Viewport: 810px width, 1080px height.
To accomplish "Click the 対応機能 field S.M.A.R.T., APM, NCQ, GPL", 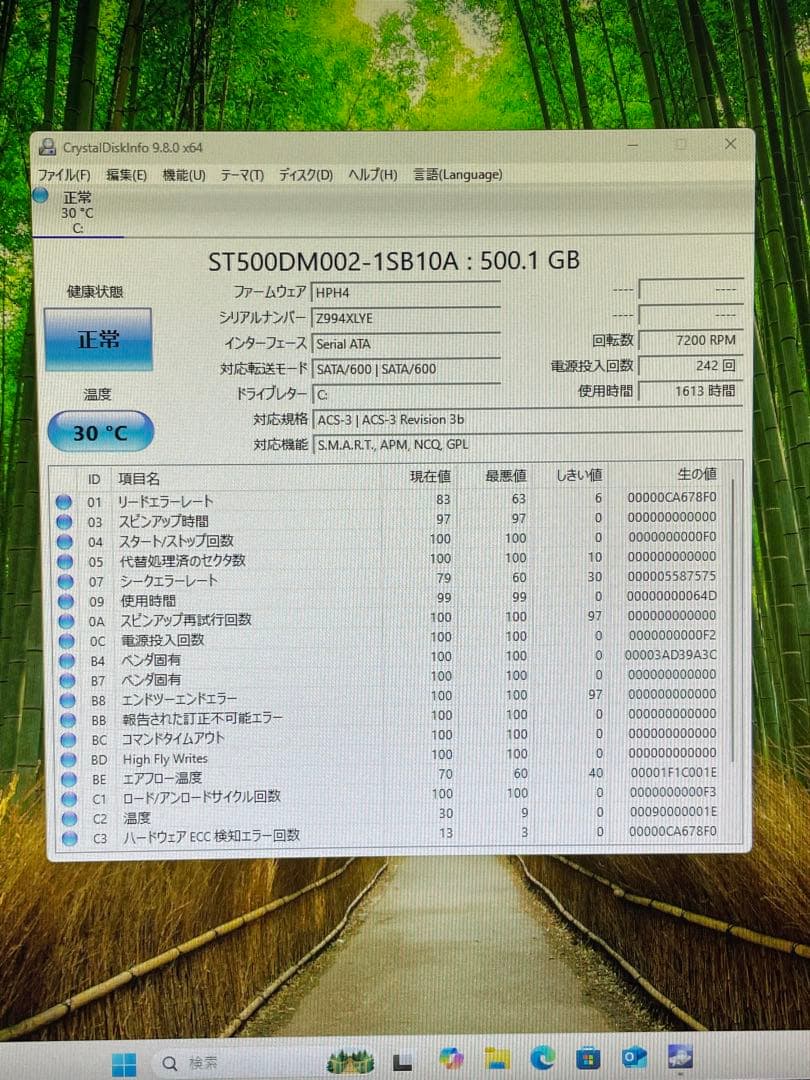I will tap(527, 444).
